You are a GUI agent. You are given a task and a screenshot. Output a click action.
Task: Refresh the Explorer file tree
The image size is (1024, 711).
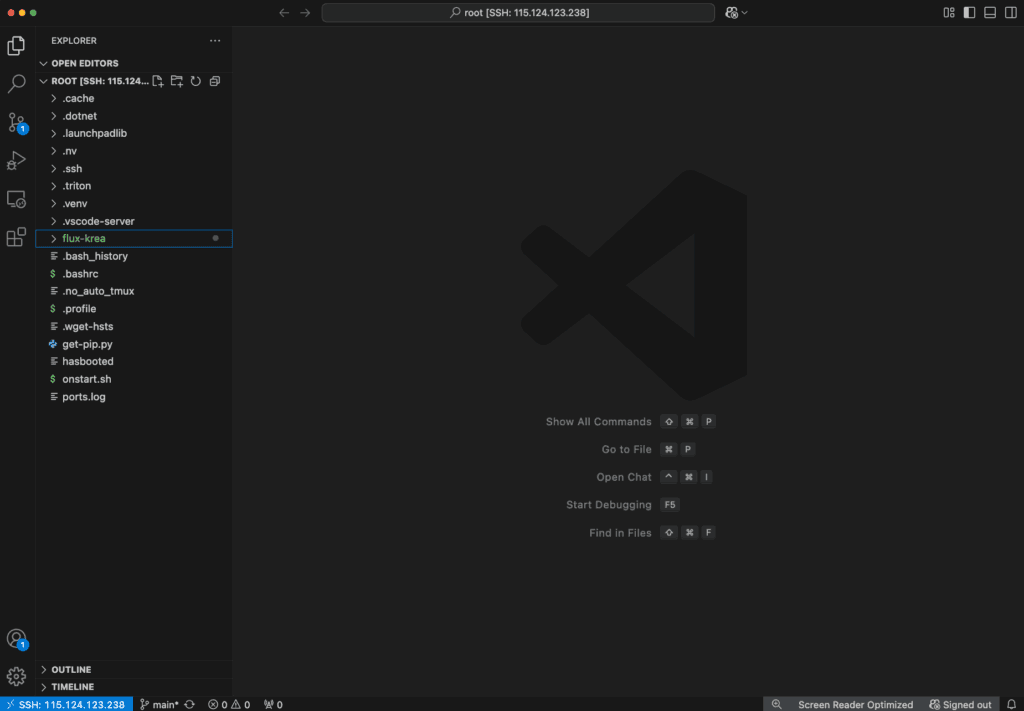(x=196, y=81)
